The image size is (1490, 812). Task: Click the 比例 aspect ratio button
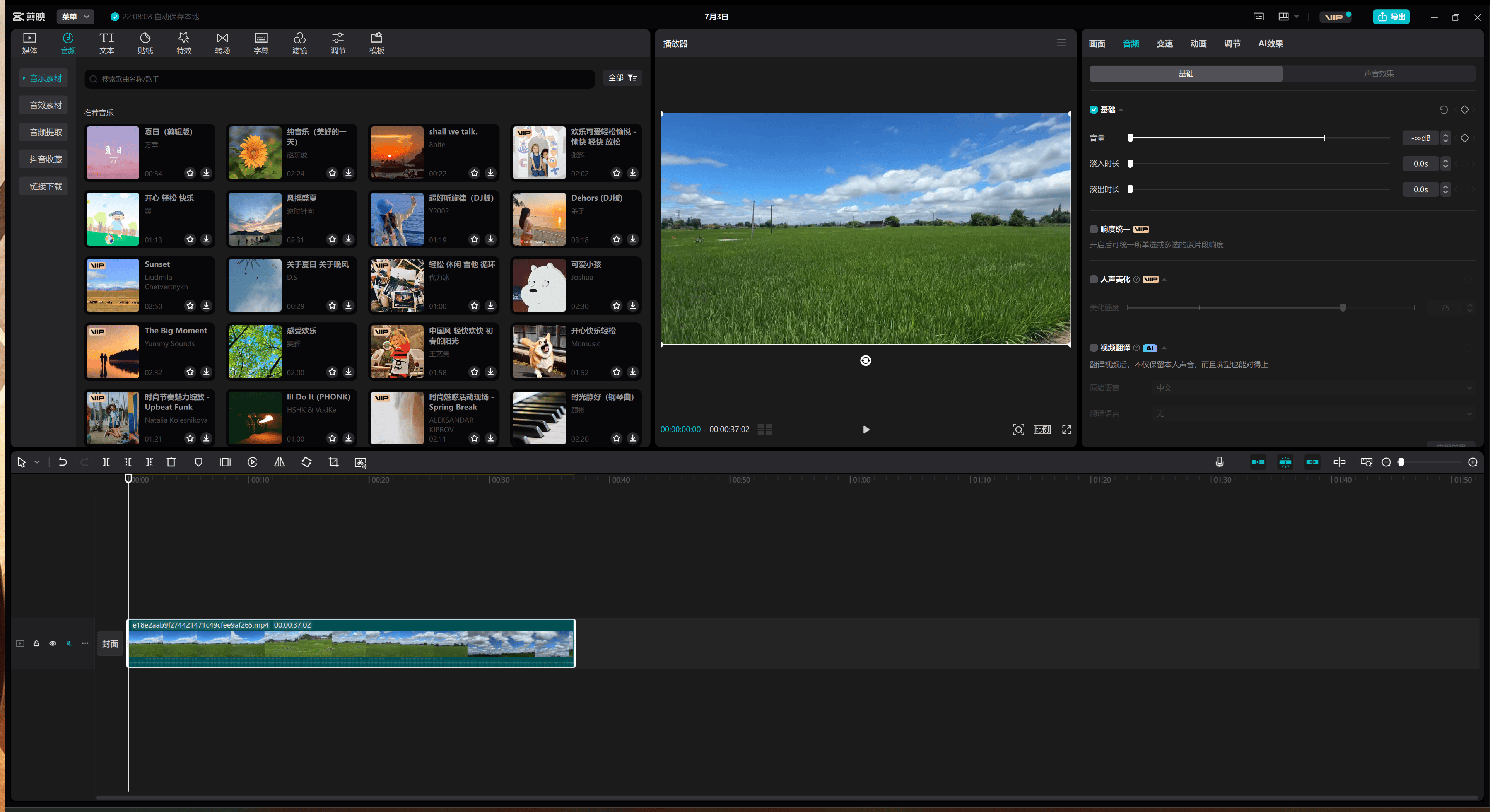1042,429
